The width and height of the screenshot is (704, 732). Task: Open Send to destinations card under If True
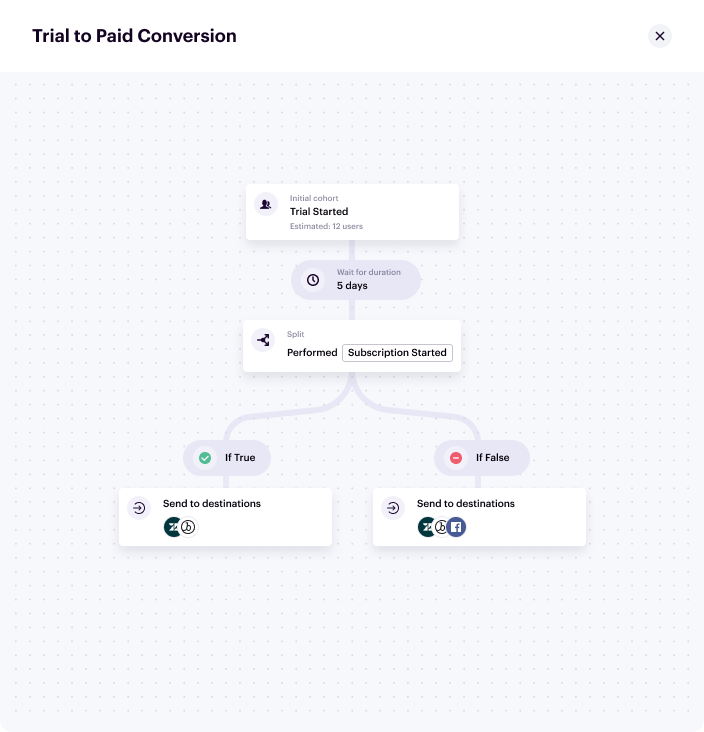coord(225,516)
